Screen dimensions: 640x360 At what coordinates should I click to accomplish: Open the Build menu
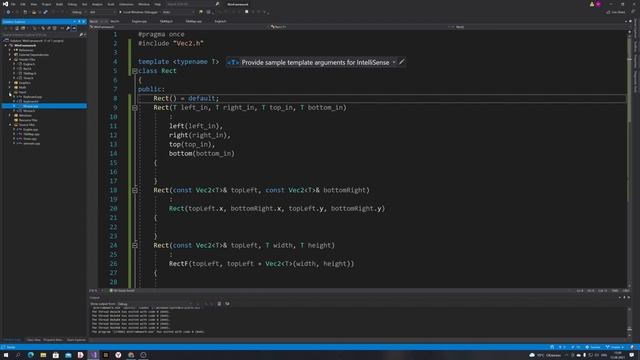pos(60,4)
